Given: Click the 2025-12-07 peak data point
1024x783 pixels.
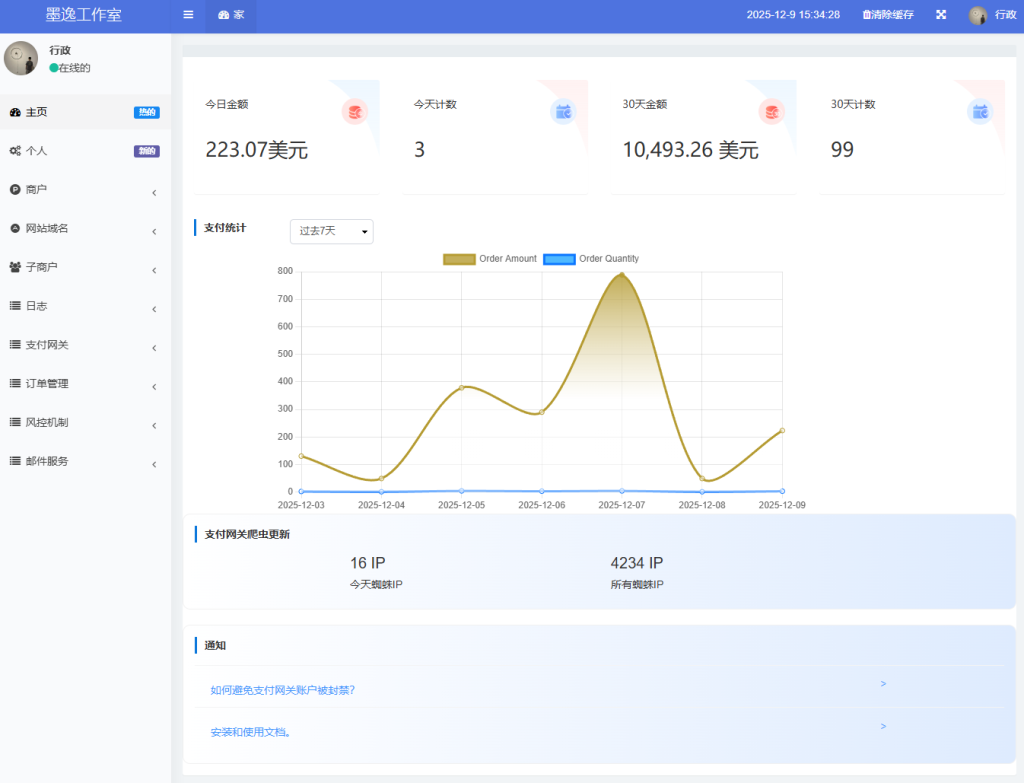Looking at the screenshot, I should 622,274.
